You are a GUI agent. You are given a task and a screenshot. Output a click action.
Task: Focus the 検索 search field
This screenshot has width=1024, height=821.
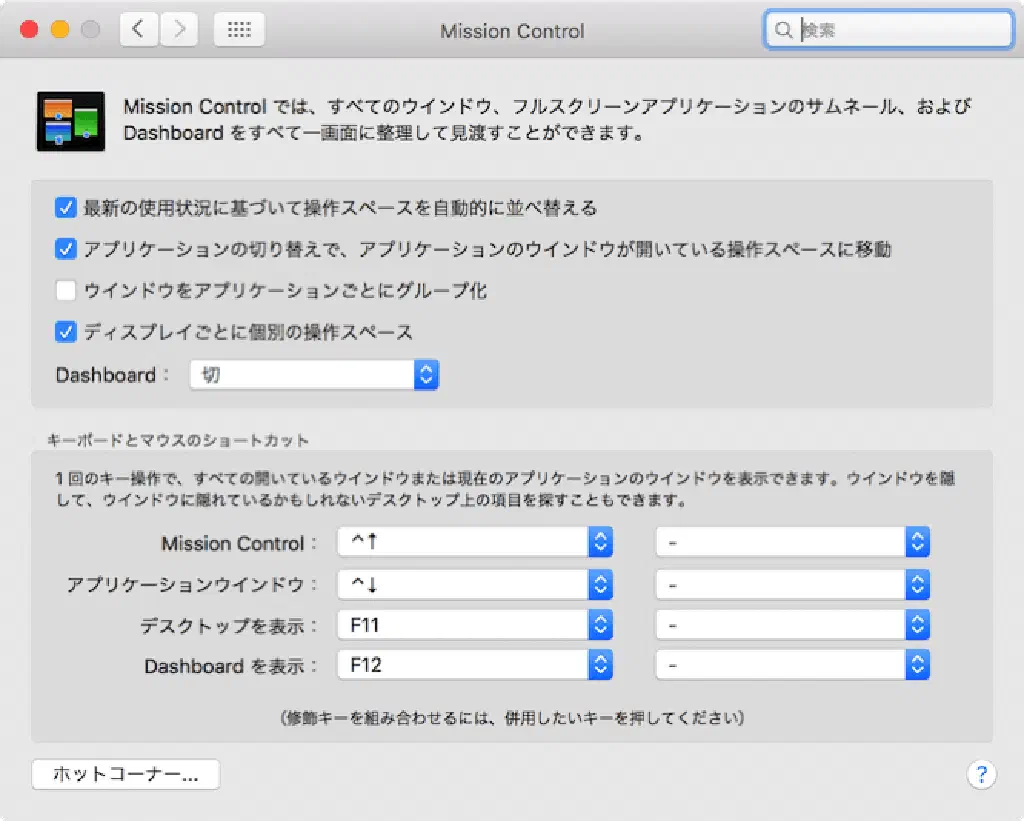(900, 31)
